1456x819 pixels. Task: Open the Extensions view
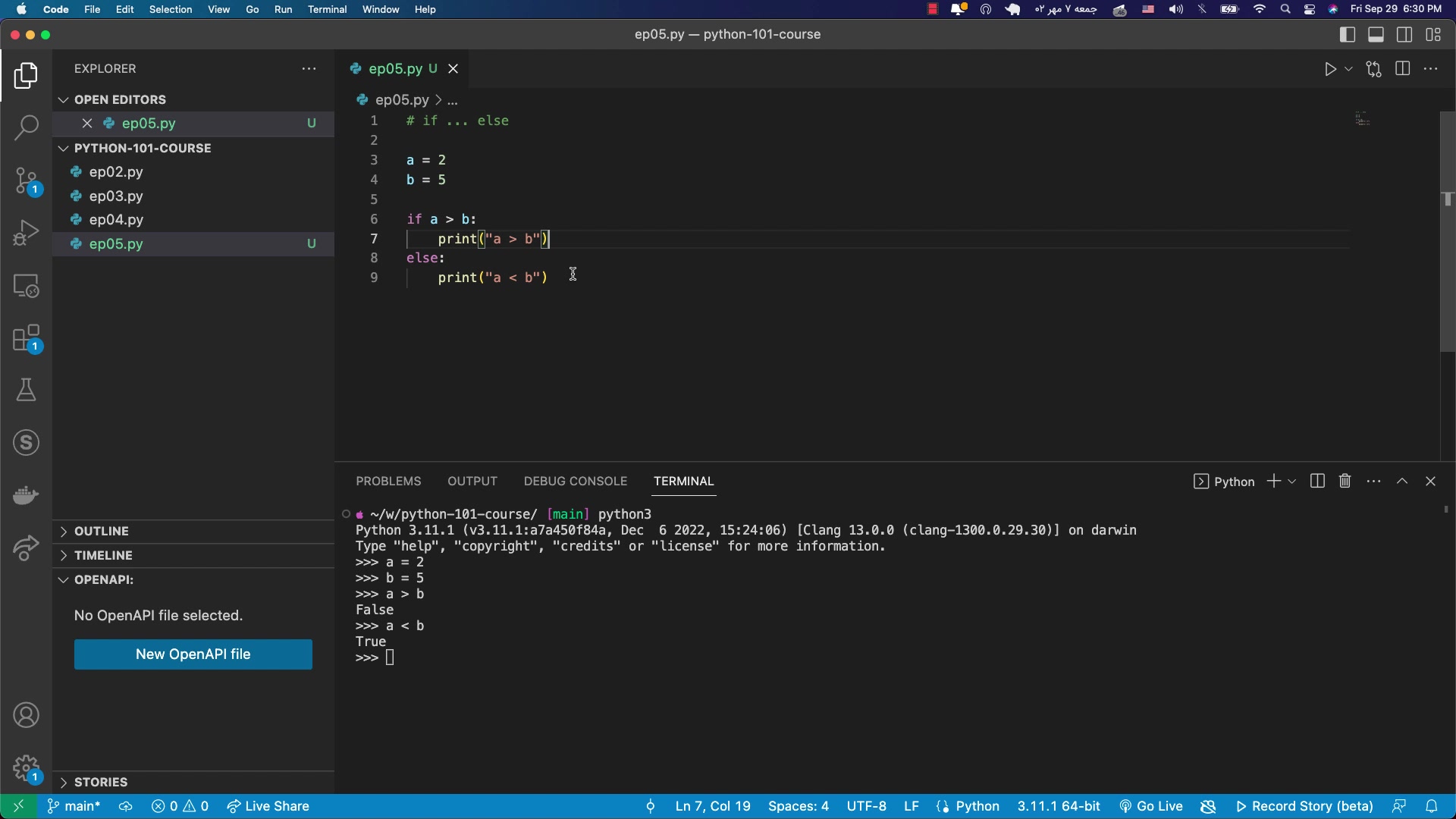[26, 339]
